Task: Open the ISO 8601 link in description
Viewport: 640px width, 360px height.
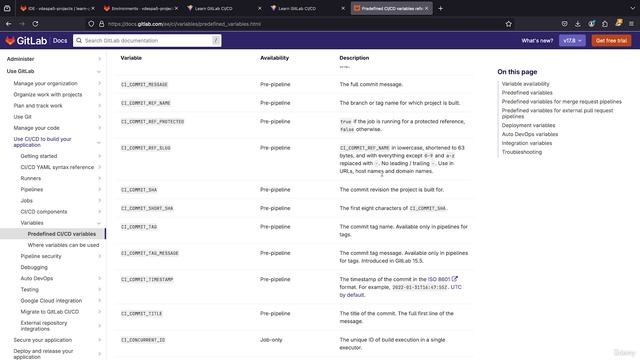Action: [x=439, y=279]
